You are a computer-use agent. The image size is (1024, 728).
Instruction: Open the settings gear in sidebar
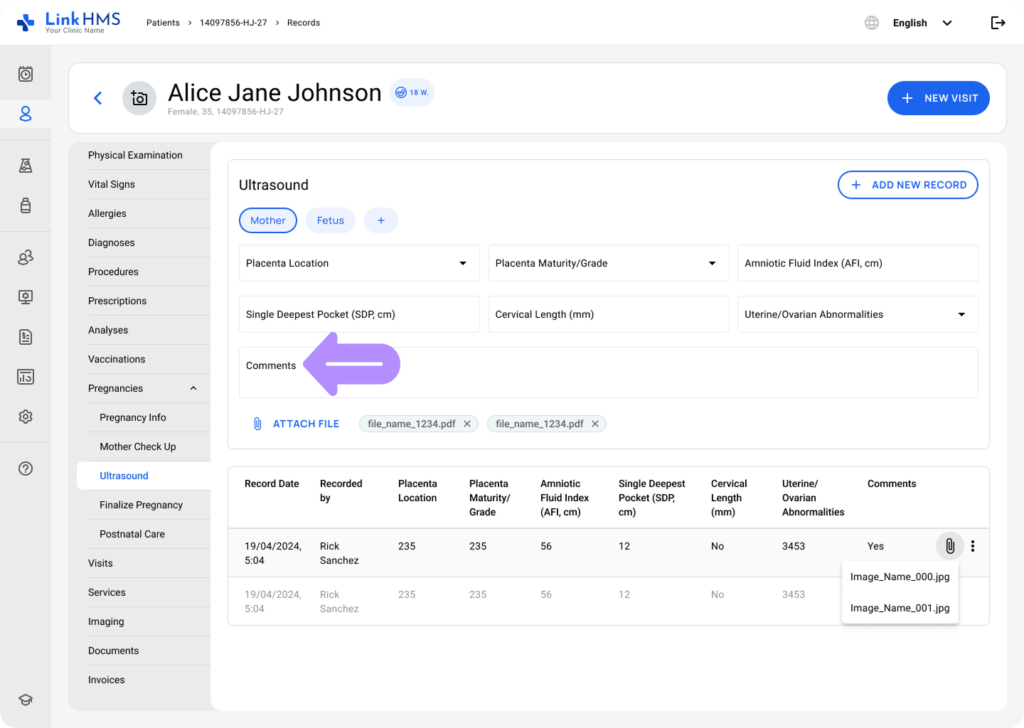[x=26, y=417]
